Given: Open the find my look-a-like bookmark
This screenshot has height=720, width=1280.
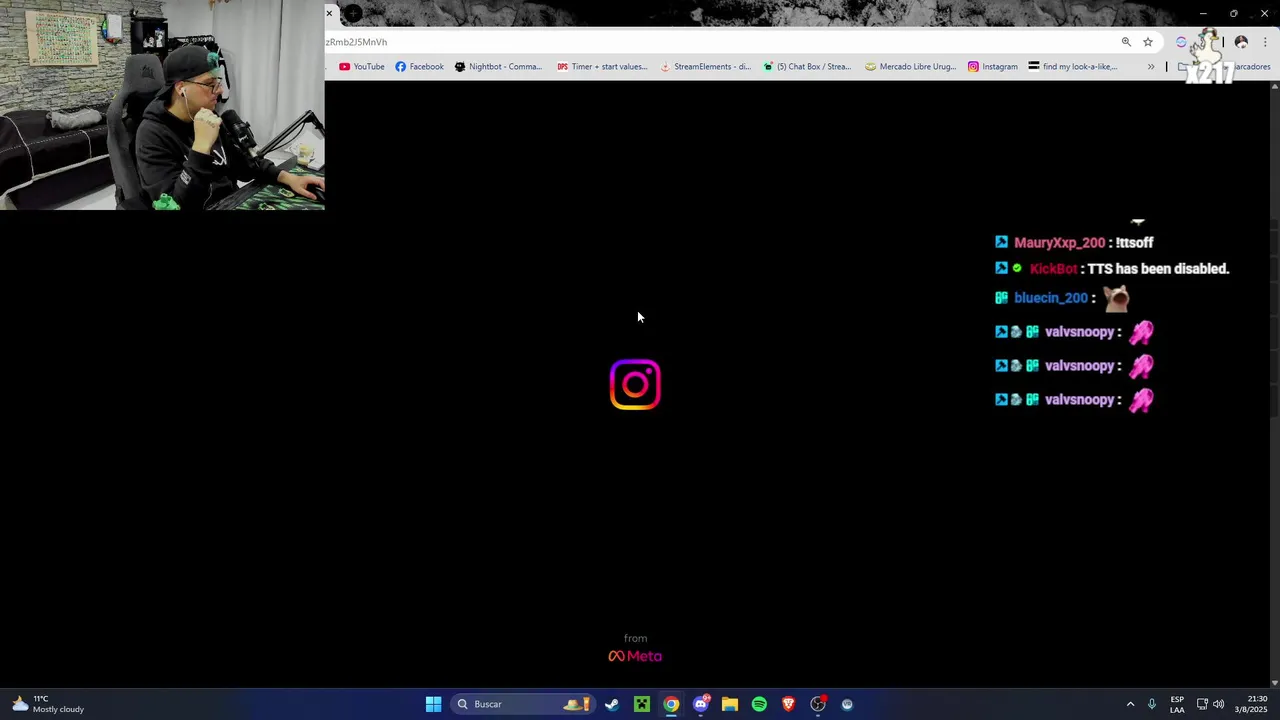Looking at the screenshot, I should 1073,67.
